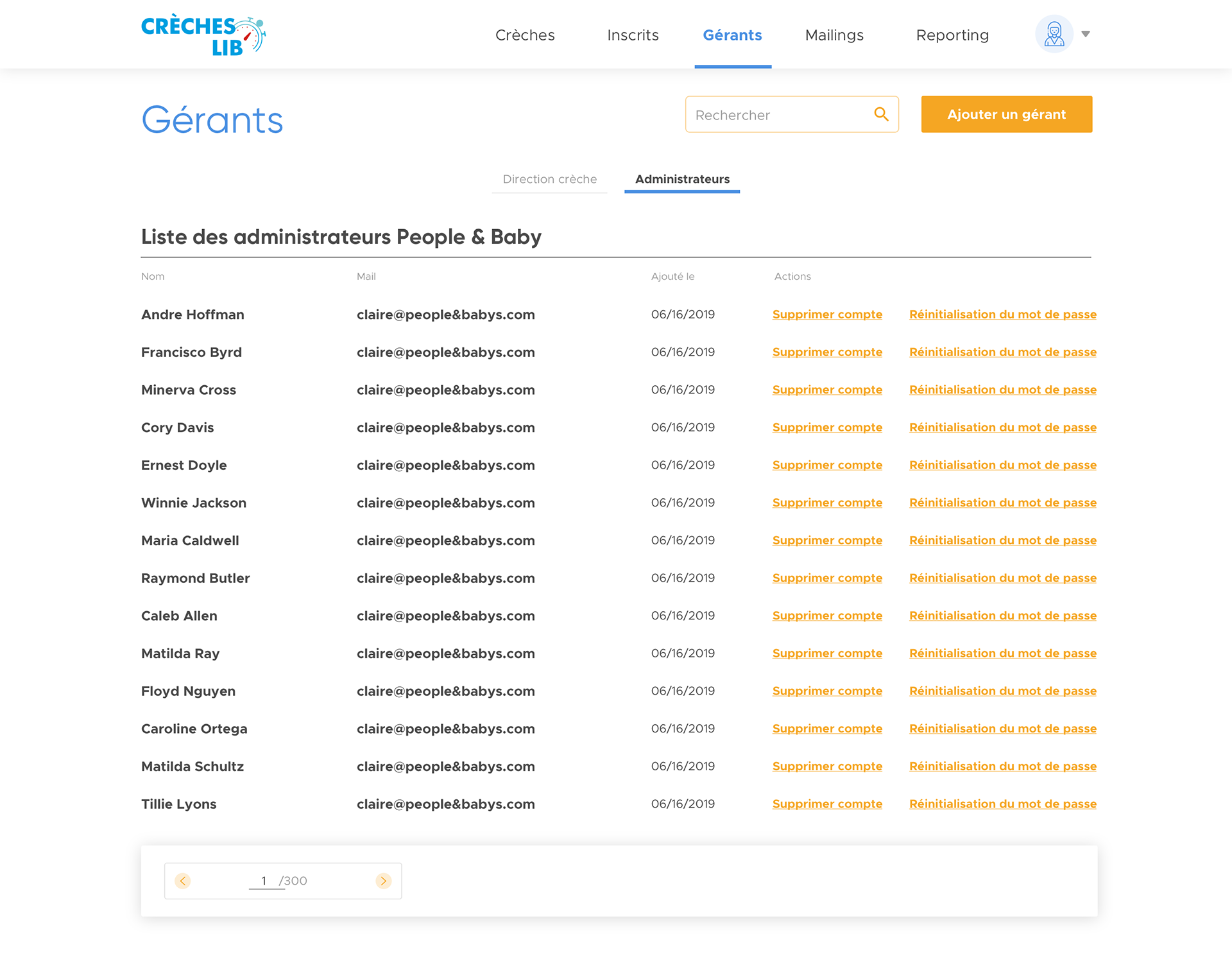Delete Ernest Doyle's account

827,465
